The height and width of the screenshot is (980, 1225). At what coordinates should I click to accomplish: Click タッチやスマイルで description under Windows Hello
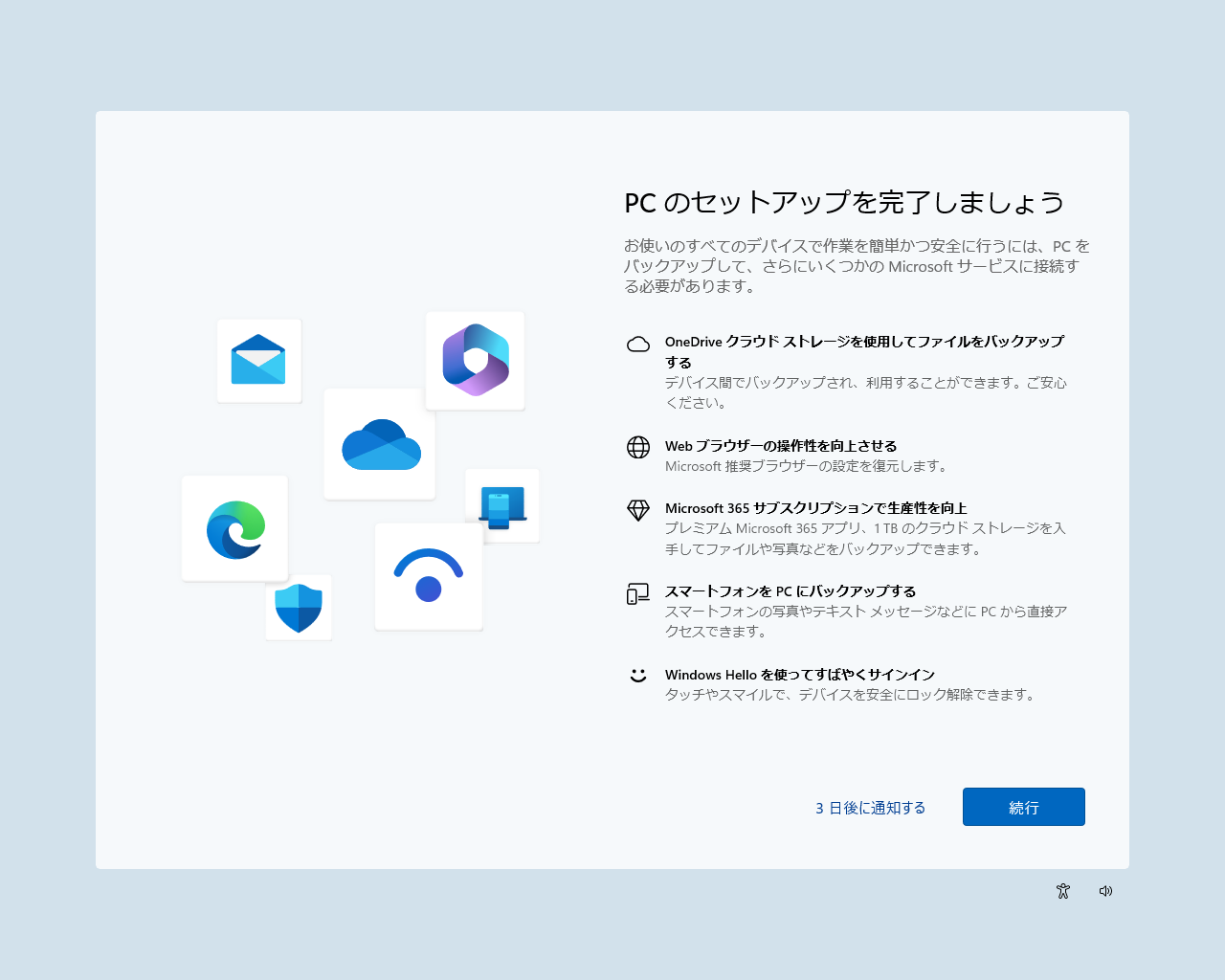[852, 695]
